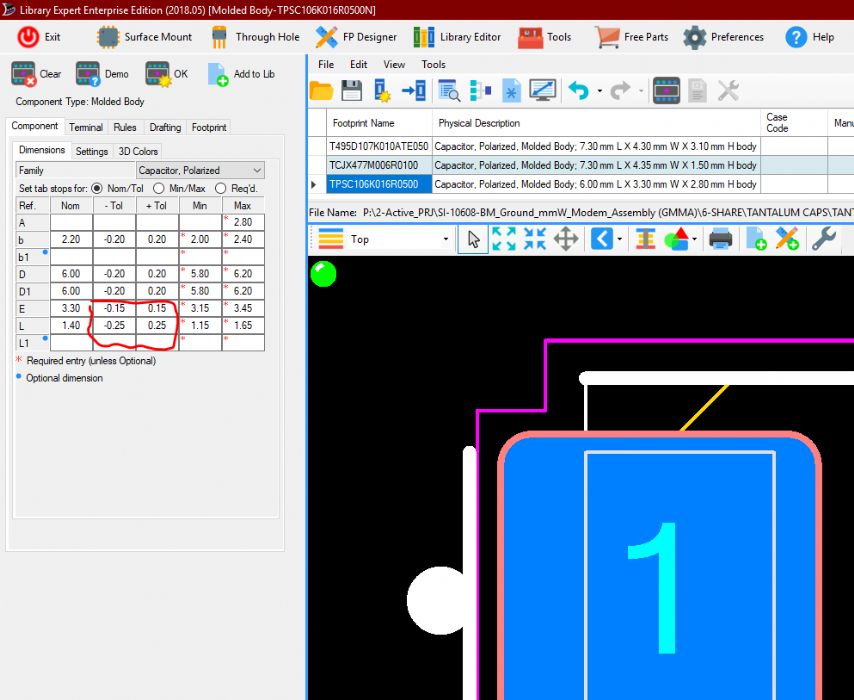Click the zoom to fit arrows icon
The image size is (854, 700).
tap(504, 239)
